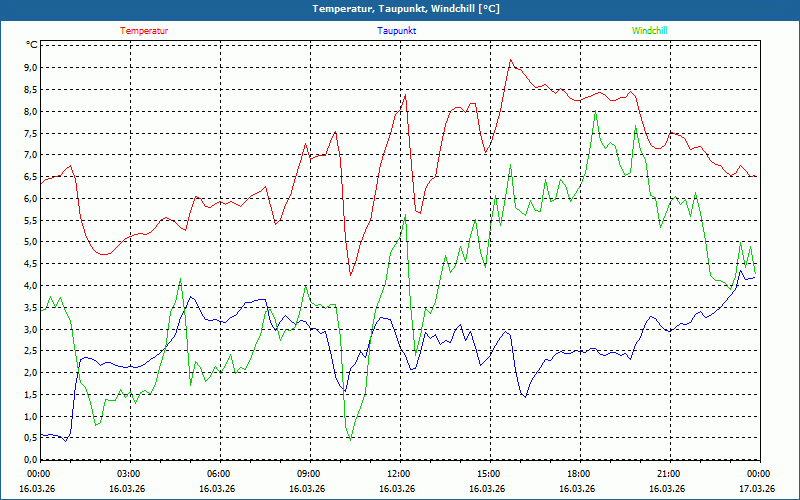Click the 1,5 value on the y-axis

tap(30, 394)
